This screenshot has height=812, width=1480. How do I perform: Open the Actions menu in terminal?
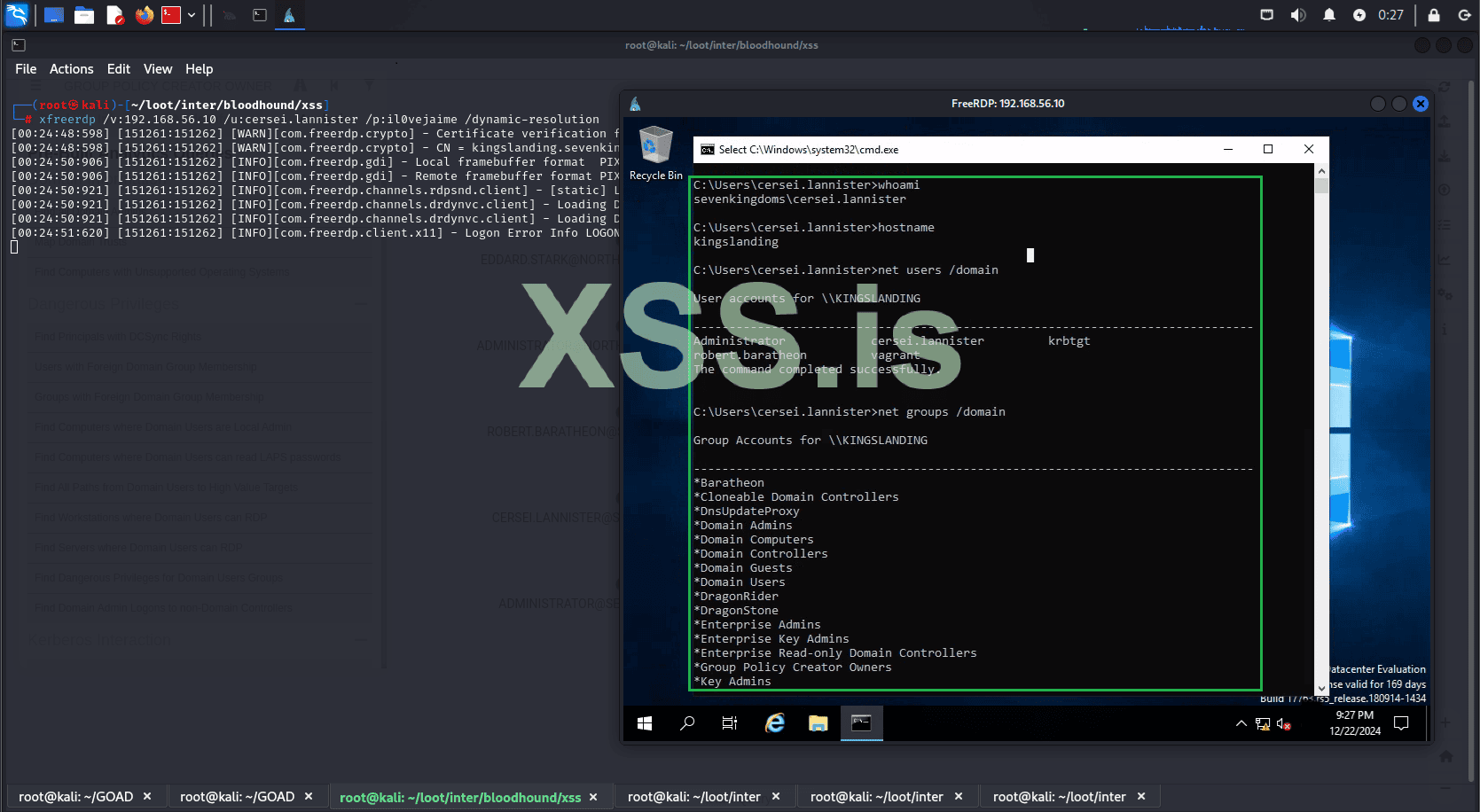pyautogui.click(x=71, y=69)
